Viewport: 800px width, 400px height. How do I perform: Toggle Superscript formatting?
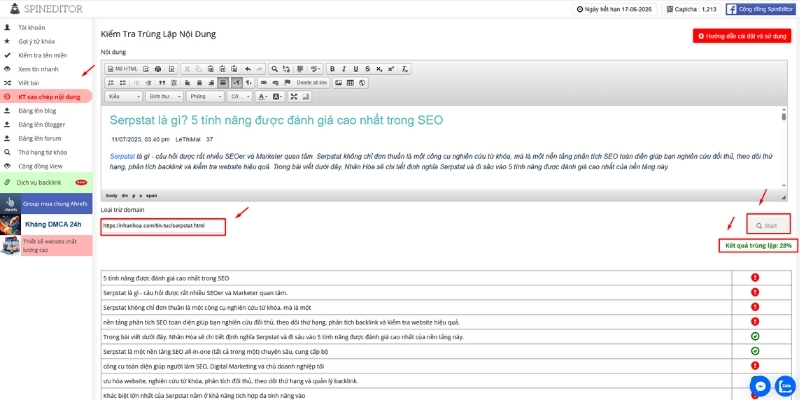pos(391,69)
